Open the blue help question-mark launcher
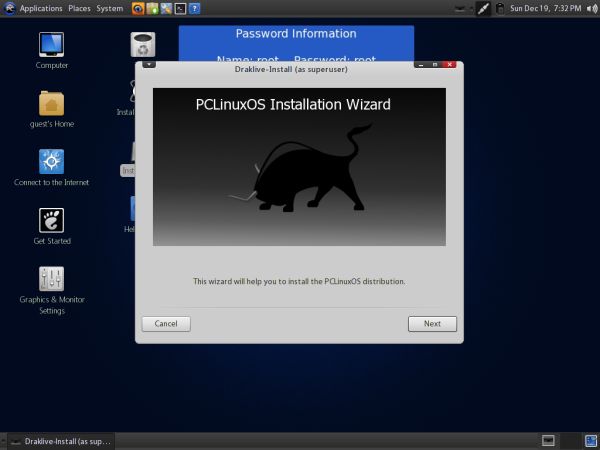This screenshot has height=450, width=600. point(194,8)
